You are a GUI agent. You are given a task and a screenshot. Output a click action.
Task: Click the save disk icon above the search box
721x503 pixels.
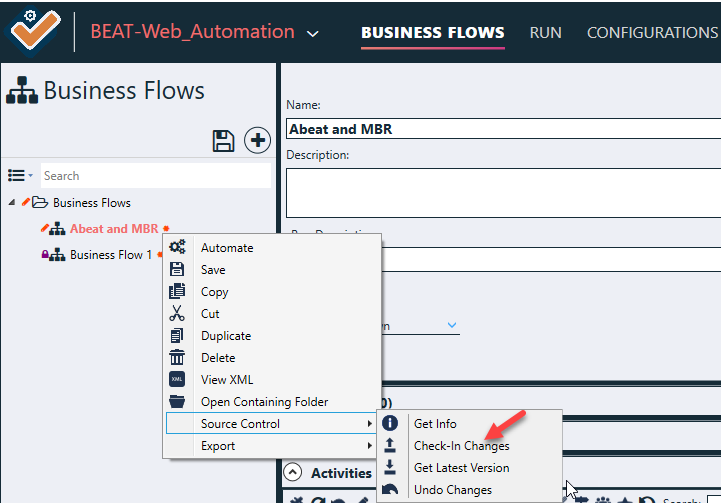coord(224,141)
